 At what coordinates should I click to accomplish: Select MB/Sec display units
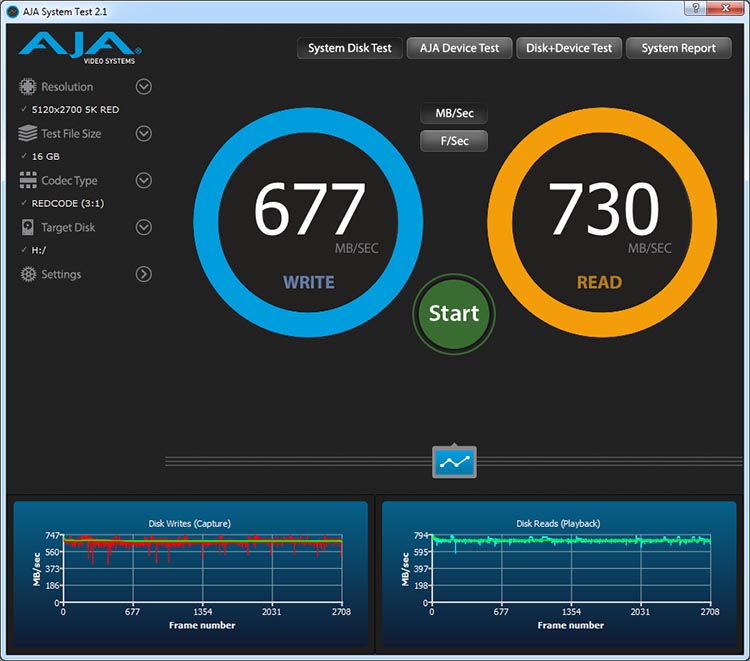[x=454, y=113]
